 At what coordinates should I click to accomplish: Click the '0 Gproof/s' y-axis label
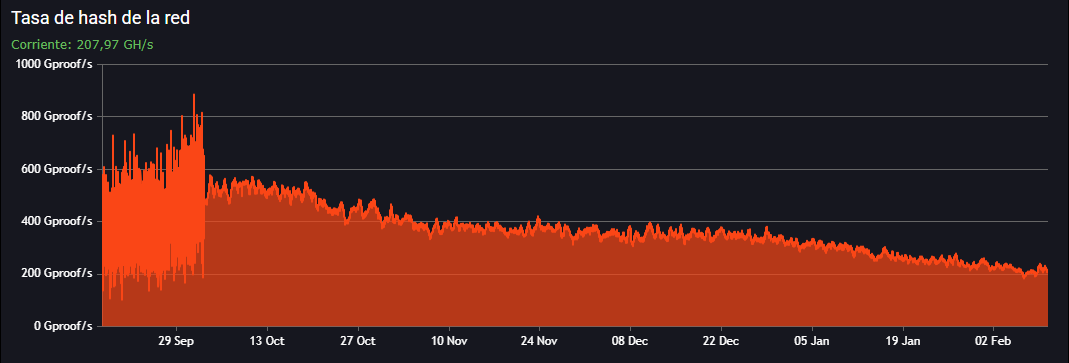point(61,325)
